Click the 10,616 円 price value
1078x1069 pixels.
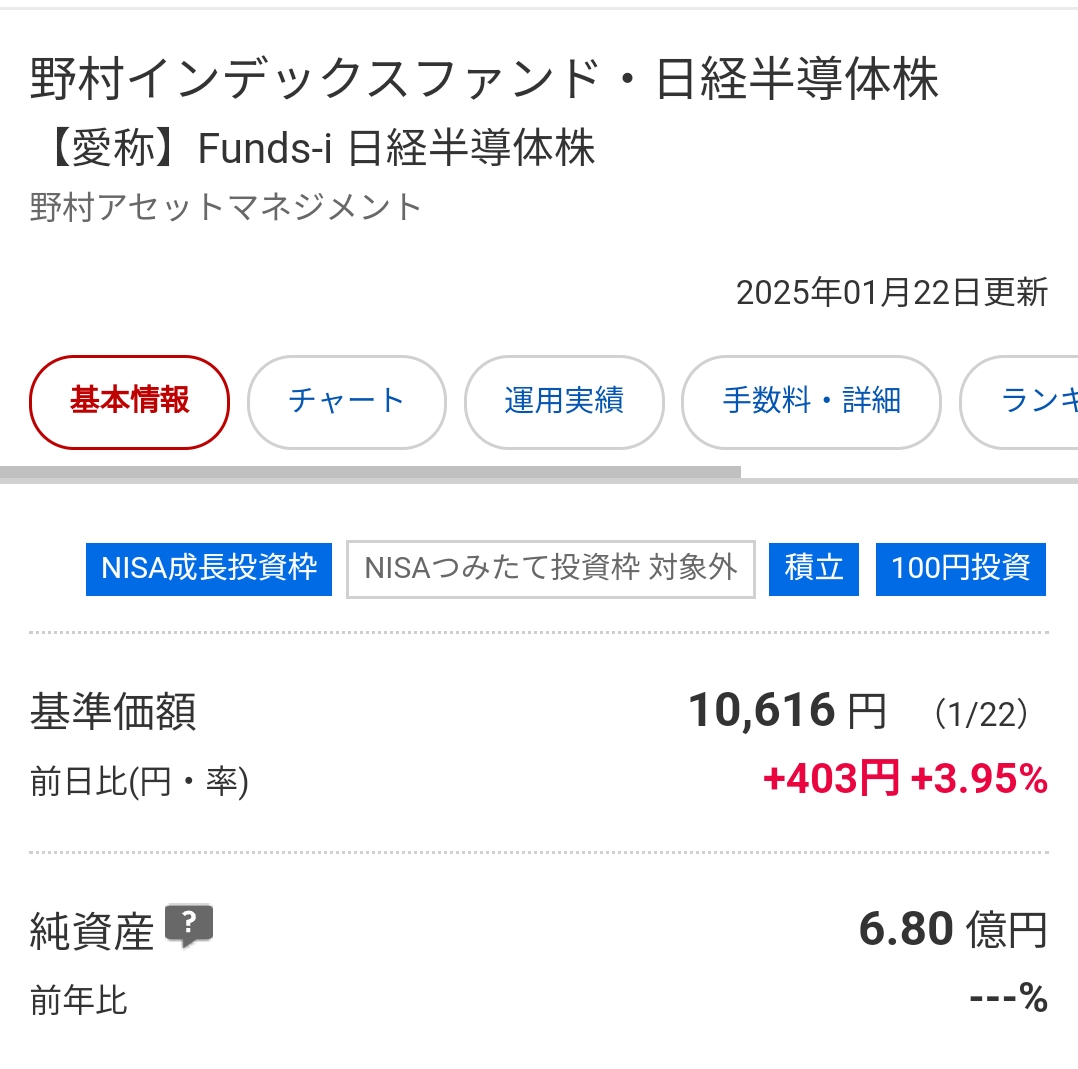click(788, 710)
